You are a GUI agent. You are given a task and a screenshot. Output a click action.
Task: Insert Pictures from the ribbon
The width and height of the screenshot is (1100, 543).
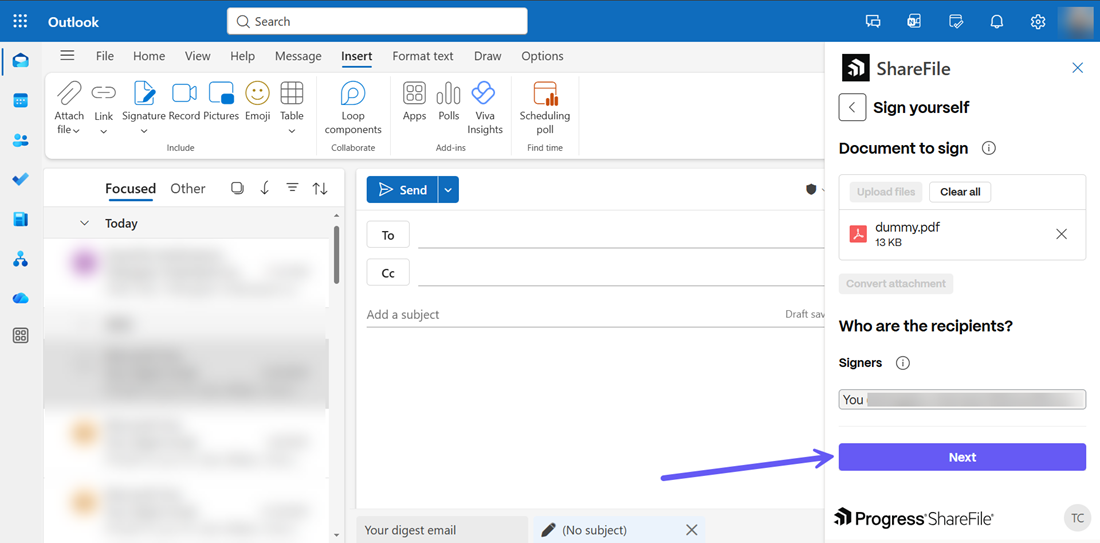(x=221, y=93)
